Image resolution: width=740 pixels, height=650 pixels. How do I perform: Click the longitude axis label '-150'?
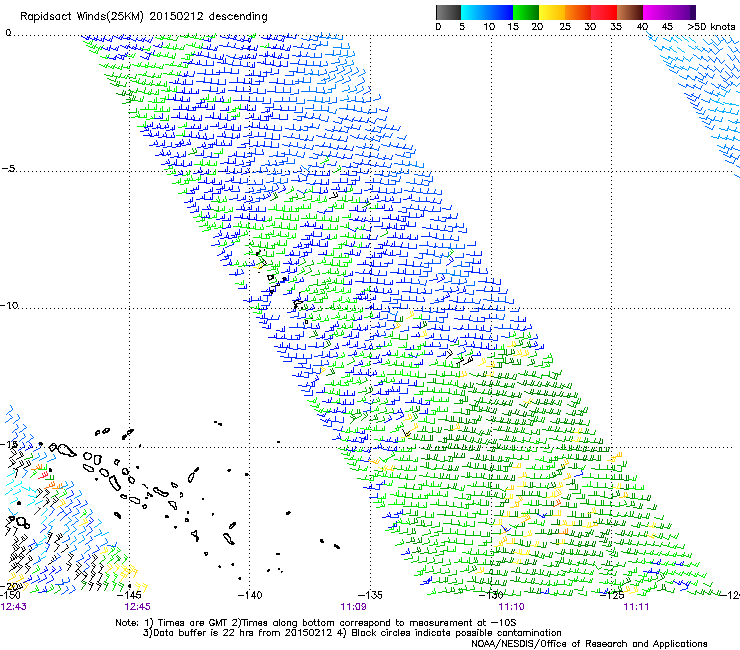point(10,595)
